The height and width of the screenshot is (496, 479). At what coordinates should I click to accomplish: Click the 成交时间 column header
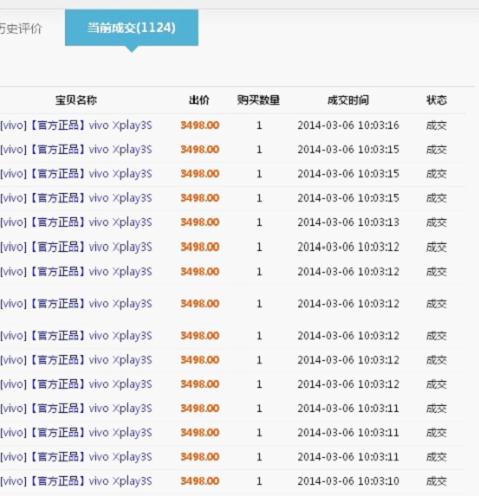coord(348,100)
